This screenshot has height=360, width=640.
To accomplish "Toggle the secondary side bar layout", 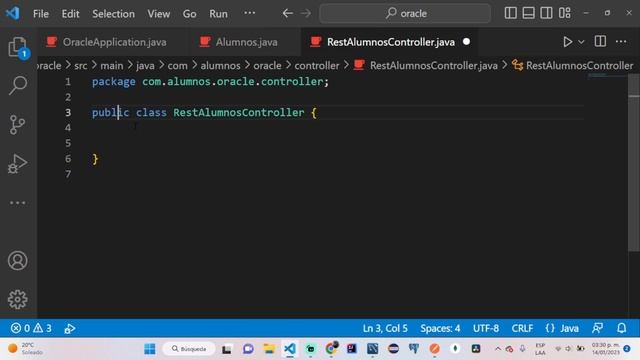I will (547, 13).
